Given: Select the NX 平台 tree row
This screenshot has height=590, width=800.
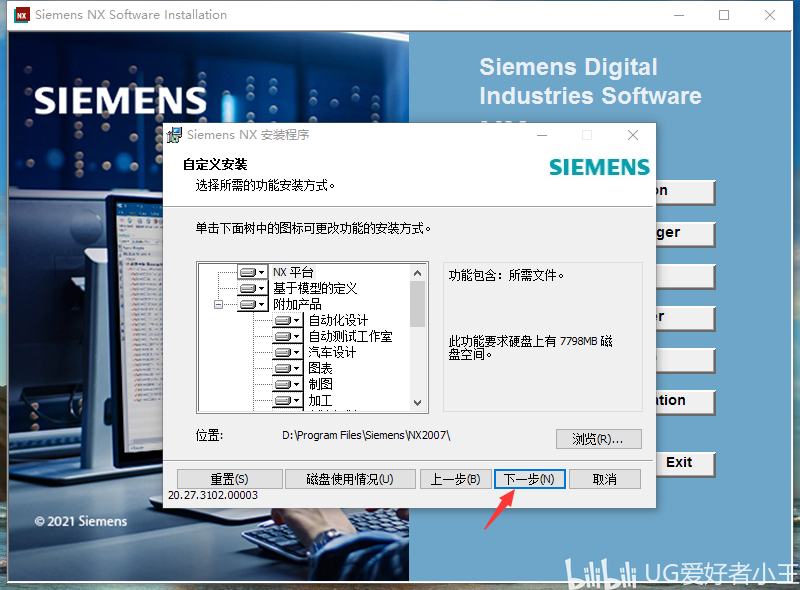Looking at the screenshot, I should click(293, 272).
